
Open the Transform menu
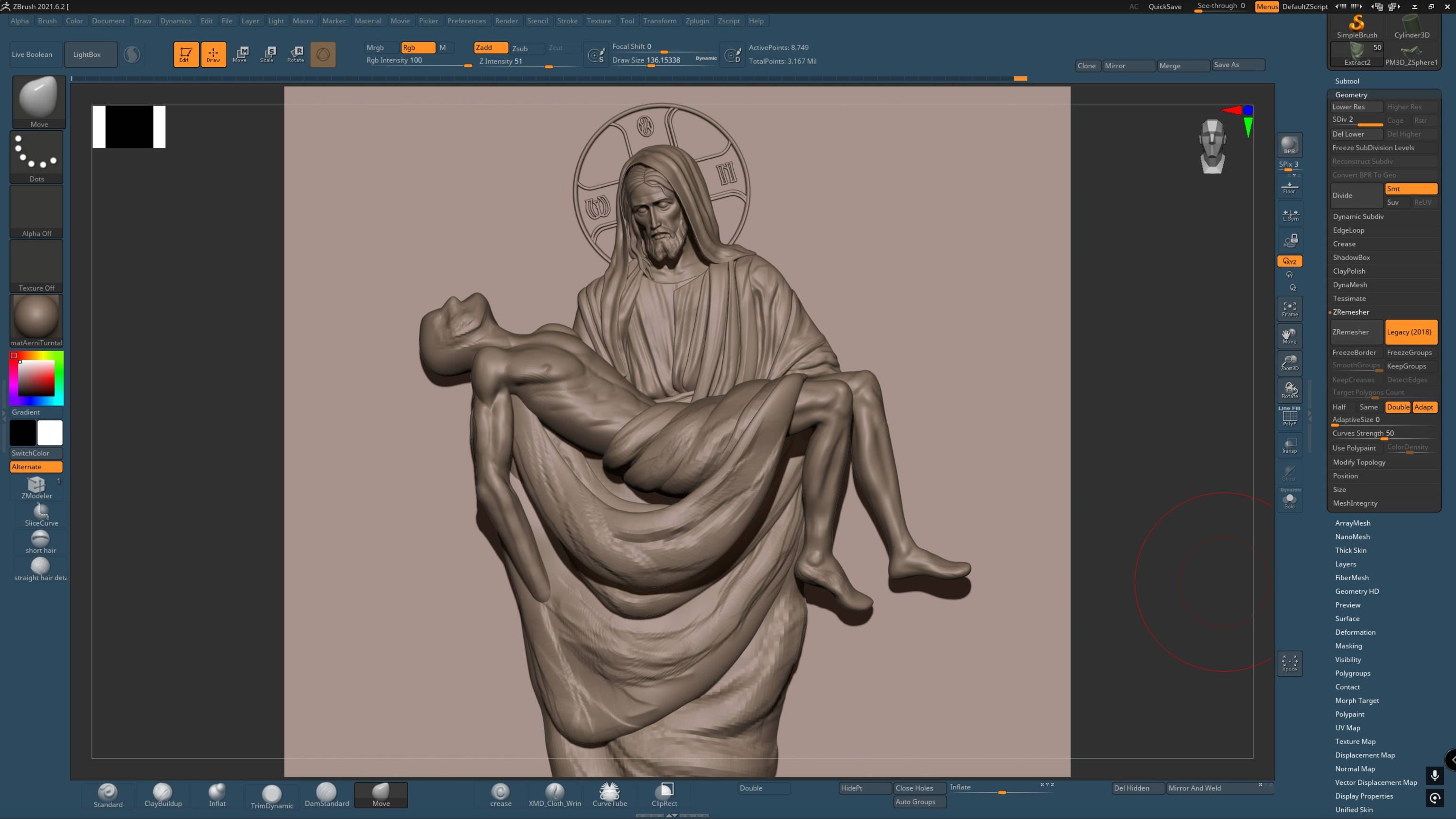click(660, 21)
